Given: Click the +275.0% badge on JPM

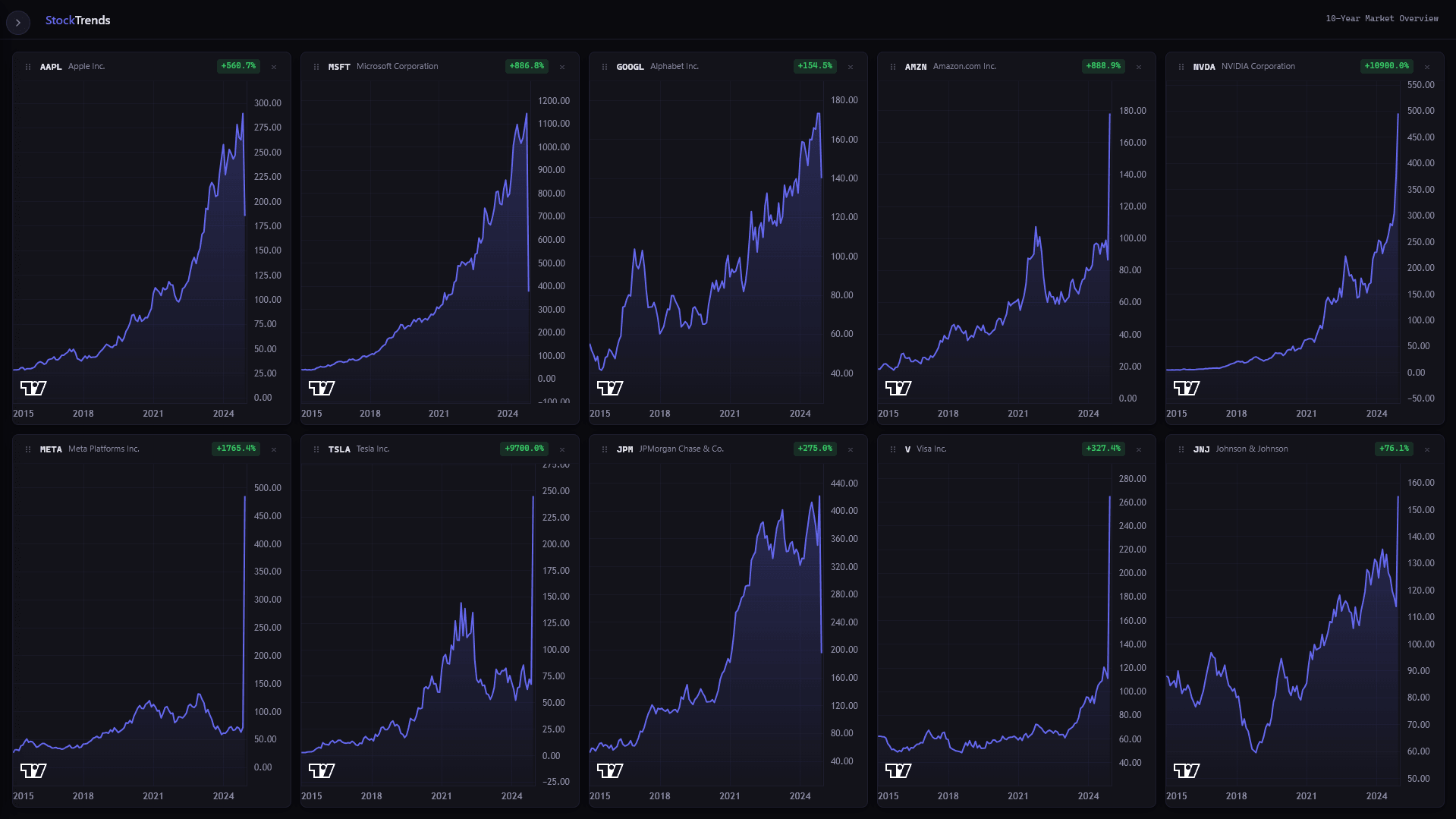Looking at the screenshot, I should 815,449.
